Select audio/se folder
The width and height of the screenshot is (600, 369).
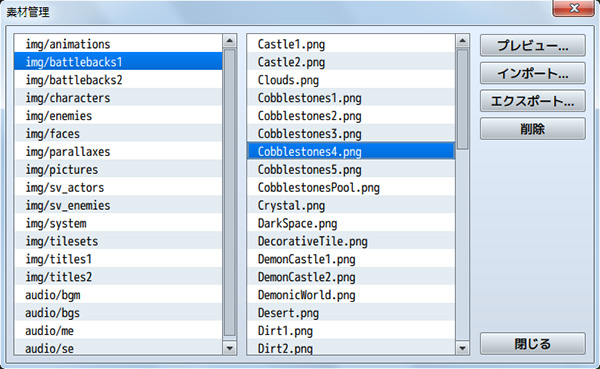click(x=118, y=348)
